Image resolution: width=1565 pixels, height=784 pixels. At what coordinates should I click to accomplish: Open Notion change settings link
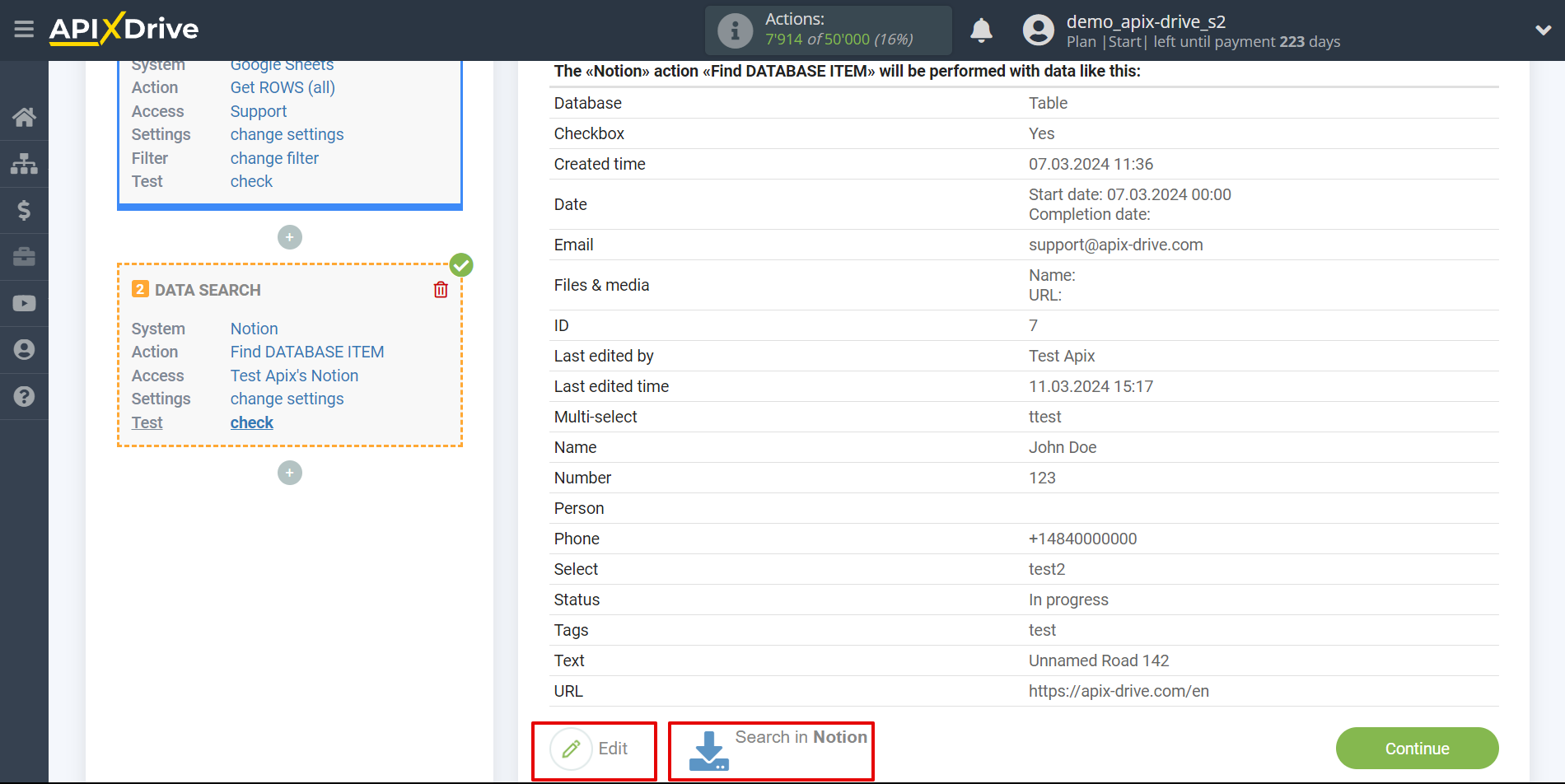pyautogui.click(x=287, y=399)
